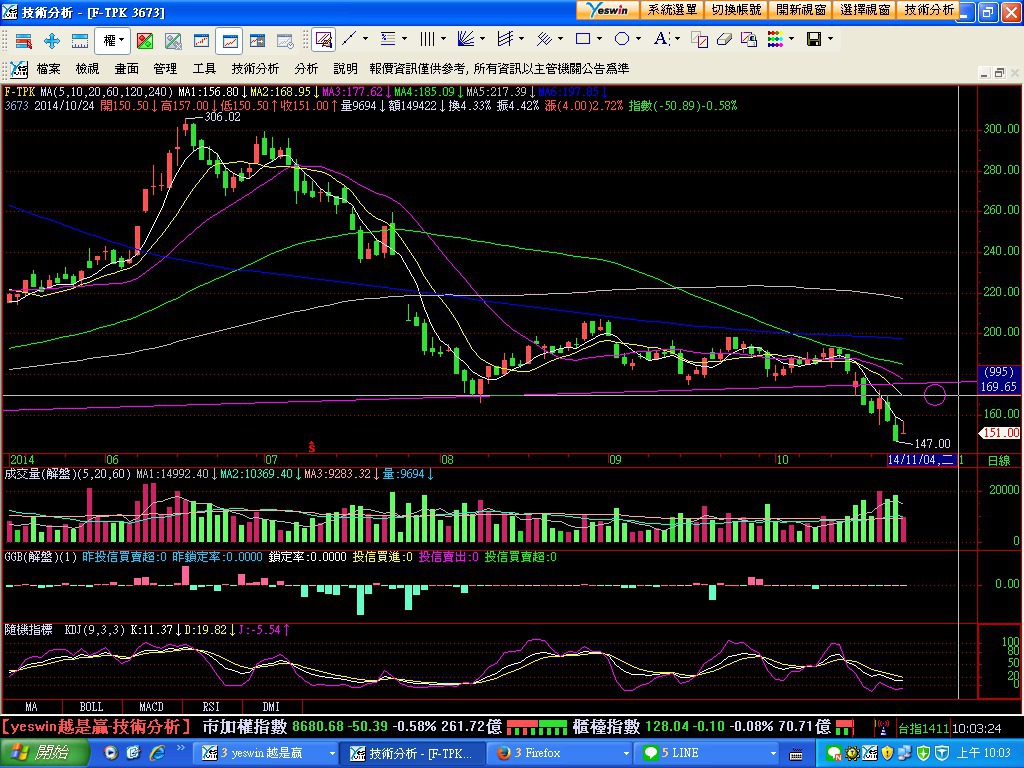Select the ellipse drawing tool
This screenshot has width=1024, height=768.
pyautogui.click(x=621, y=40)
